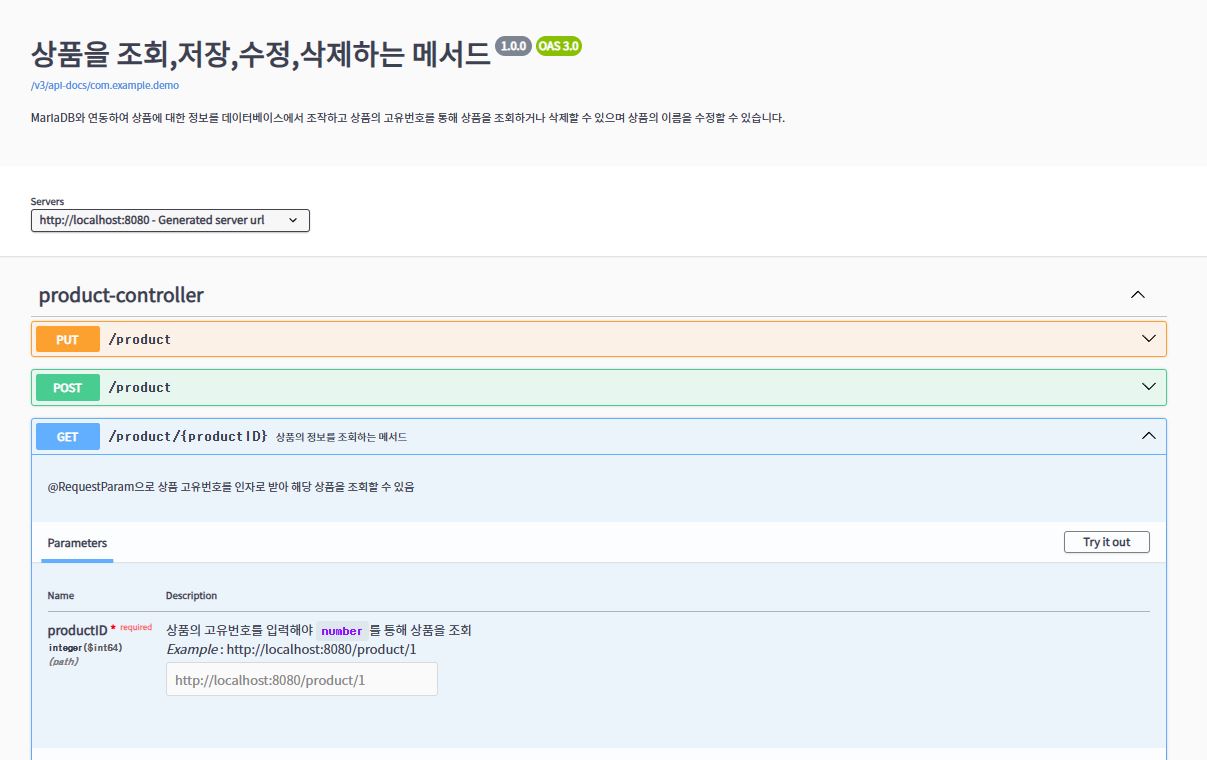Click the 'number' code tag
This screenshot has width=1207, height=760.
[x=342, y=631]
